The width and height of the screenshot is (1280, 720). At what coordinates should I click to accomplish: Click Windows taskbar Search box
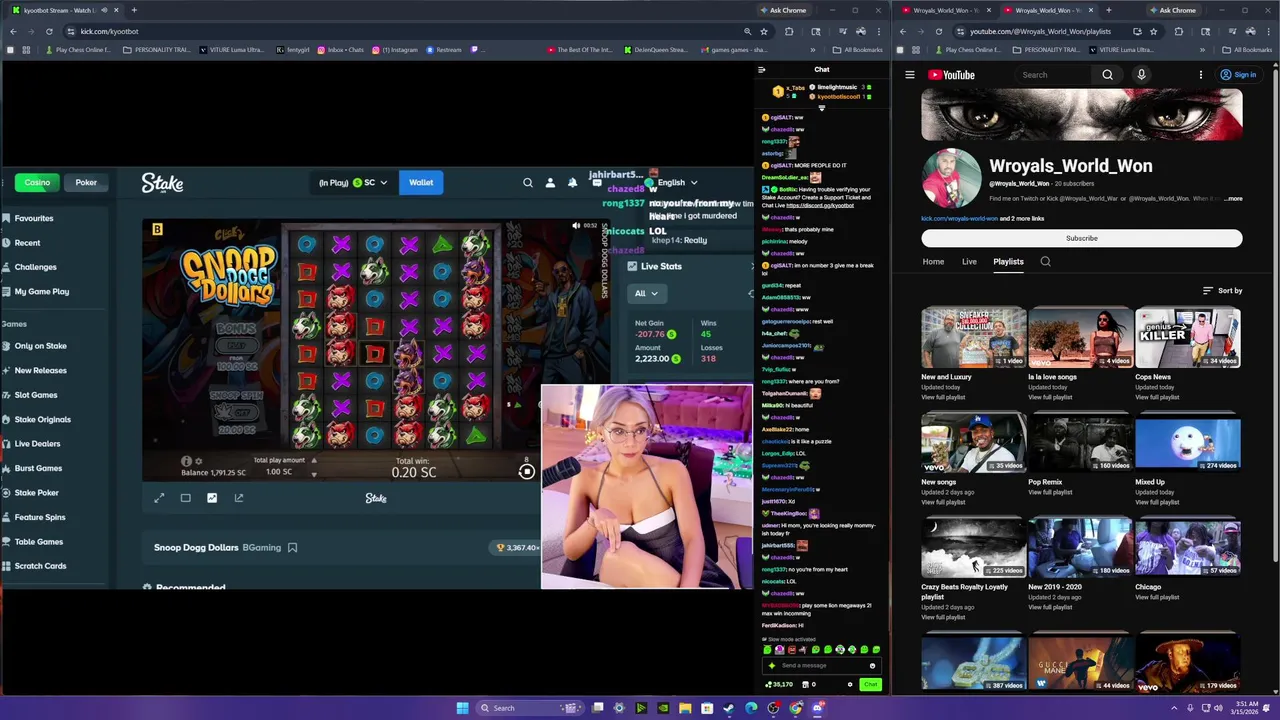530,708
